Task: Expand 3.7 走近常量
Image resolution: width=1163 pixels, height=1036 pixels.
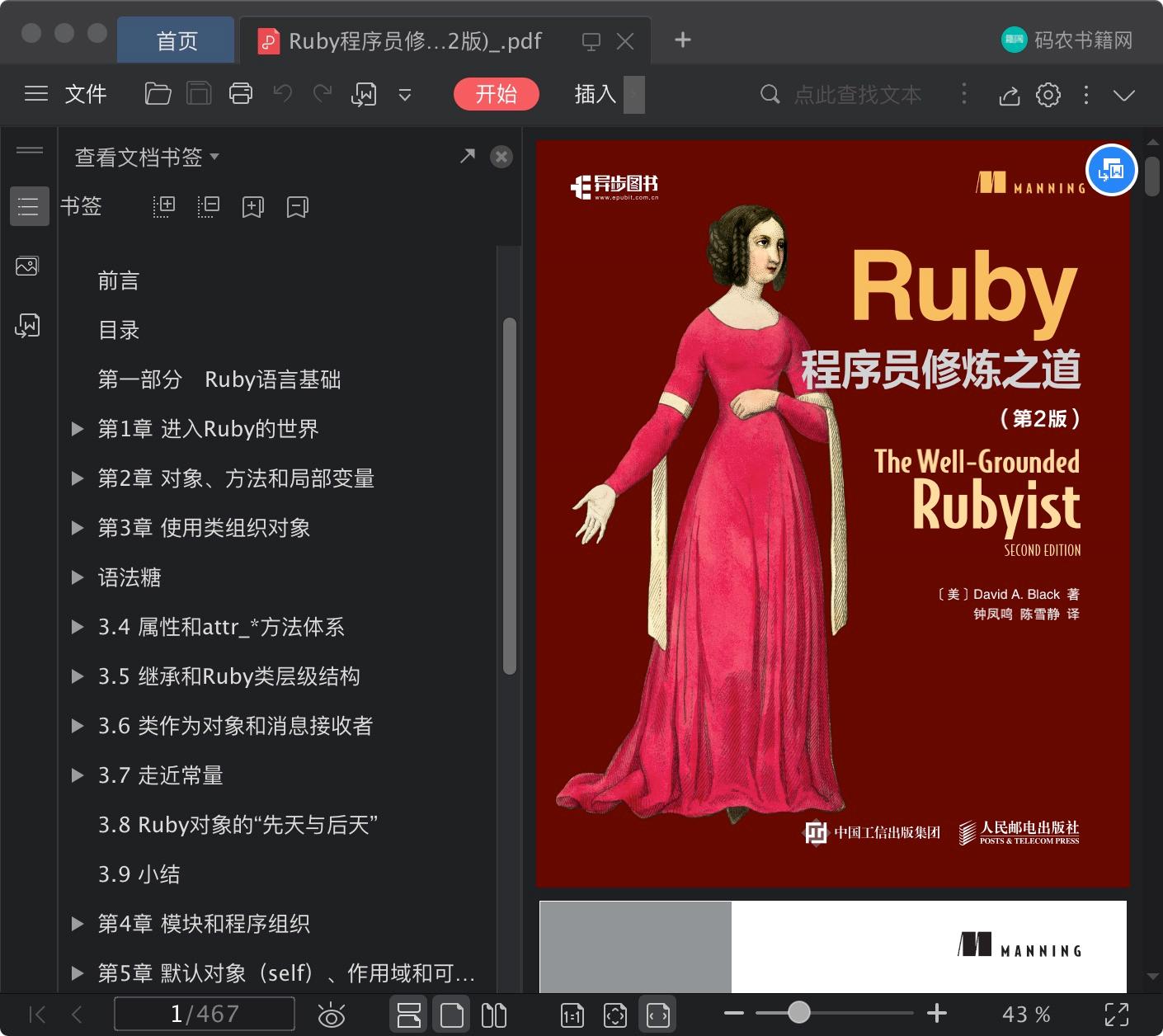Action: (78, 775)
